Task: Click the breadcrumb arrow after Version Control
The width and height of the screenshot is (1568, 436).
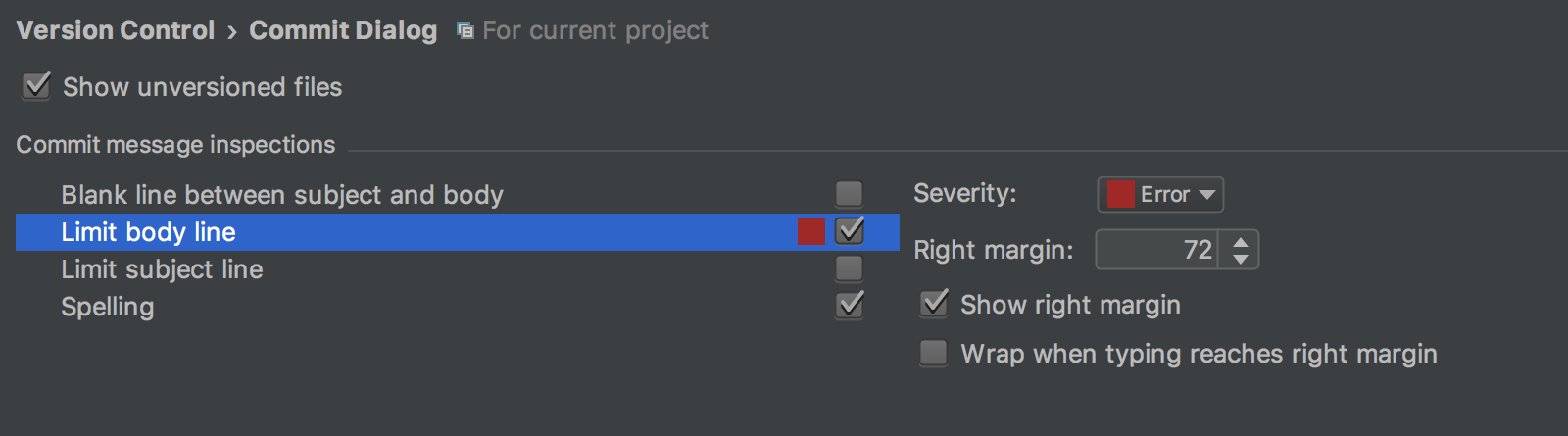Action: 232,32
